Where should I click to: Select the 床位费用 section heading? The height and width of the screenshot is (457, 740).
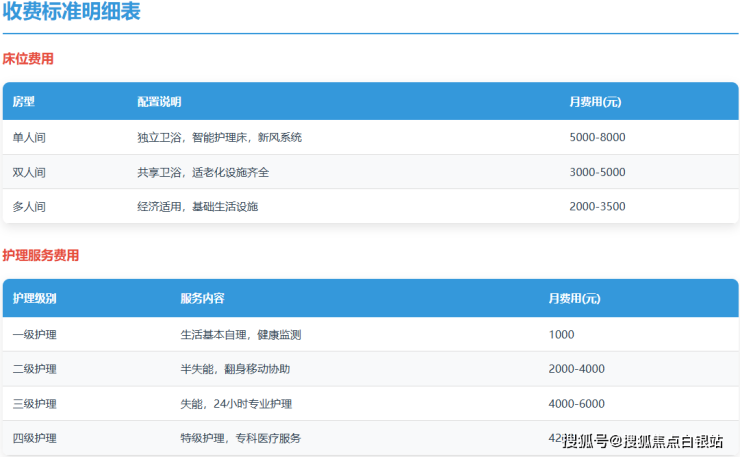pyautogui.click(x=28, y=59)
